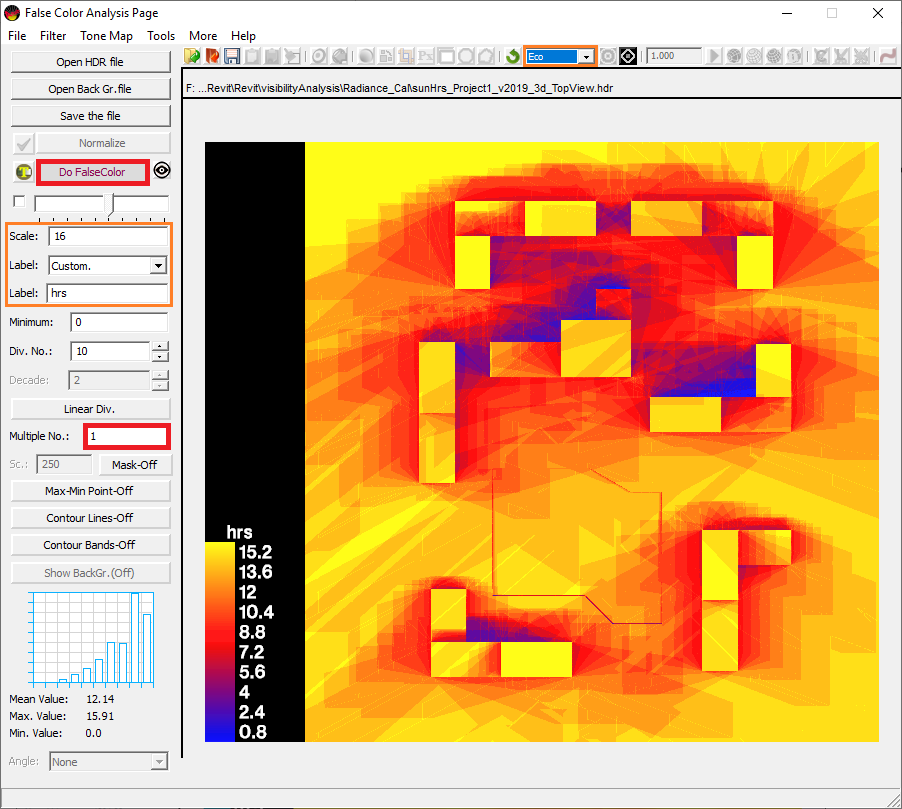
Task: Click the floppy disk save icon
Action: click(x=232, y=56)
